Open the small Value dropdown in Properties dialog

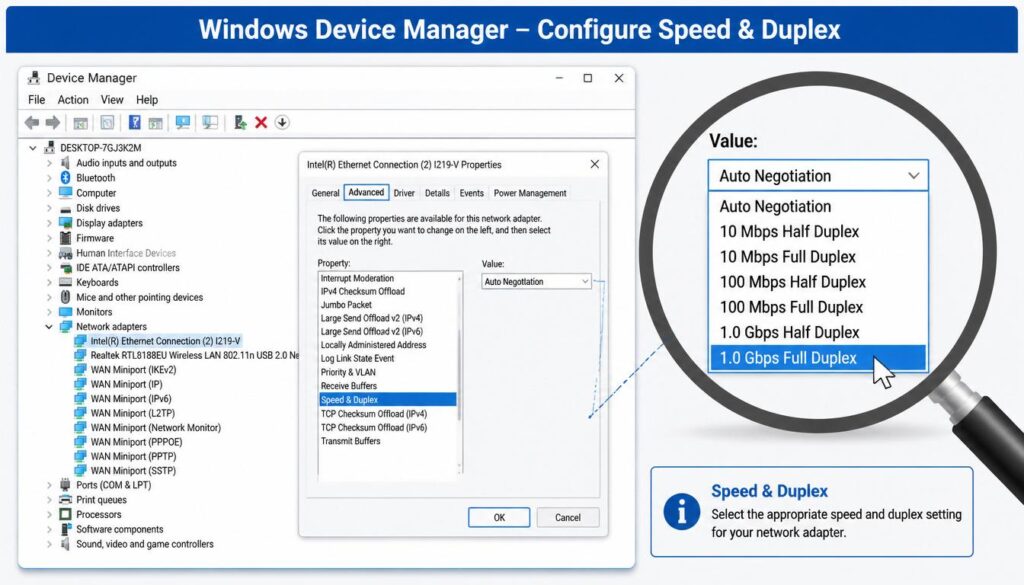[536, 281]
